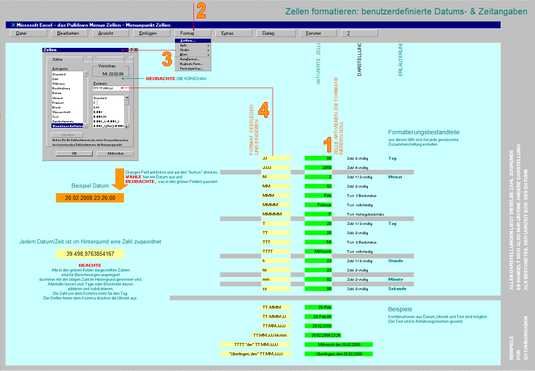Click Abbrechen in the Zellen dialog
535x371 pixels.
(115, 154)
